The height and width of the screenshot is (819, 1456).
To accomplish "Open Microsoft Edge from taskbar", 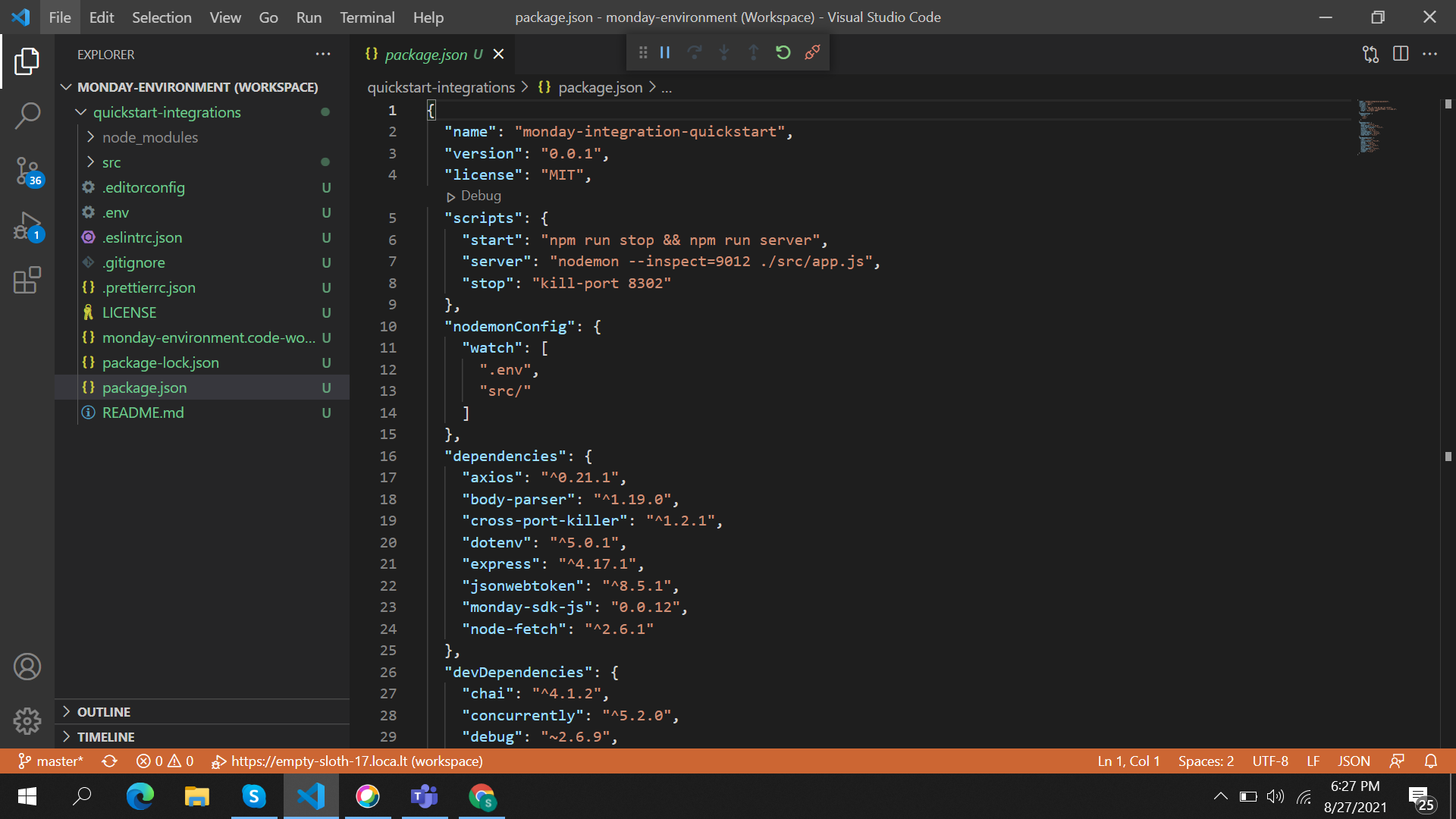I will click(x=140, y=796).
